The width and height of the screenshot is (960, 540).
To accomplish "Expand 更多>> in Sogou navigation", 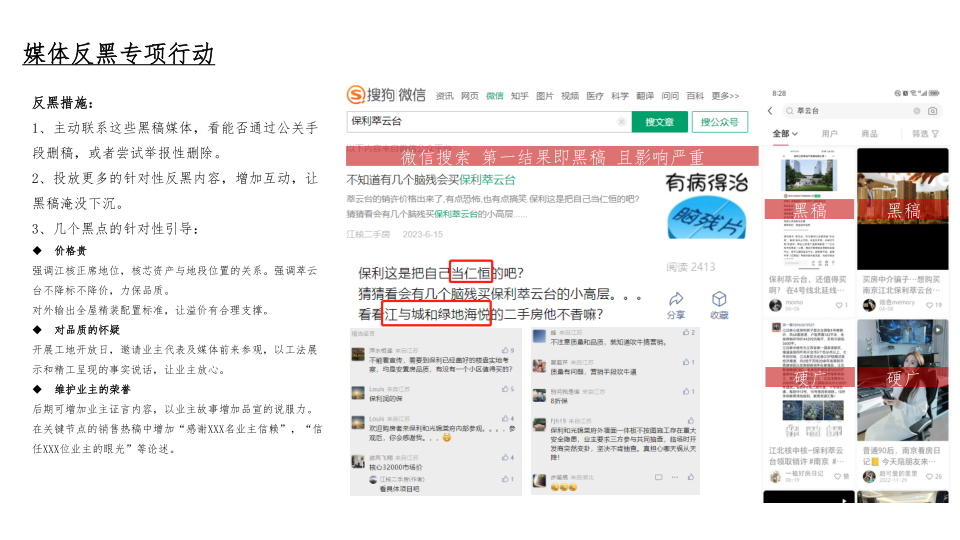I will point(725,96).
